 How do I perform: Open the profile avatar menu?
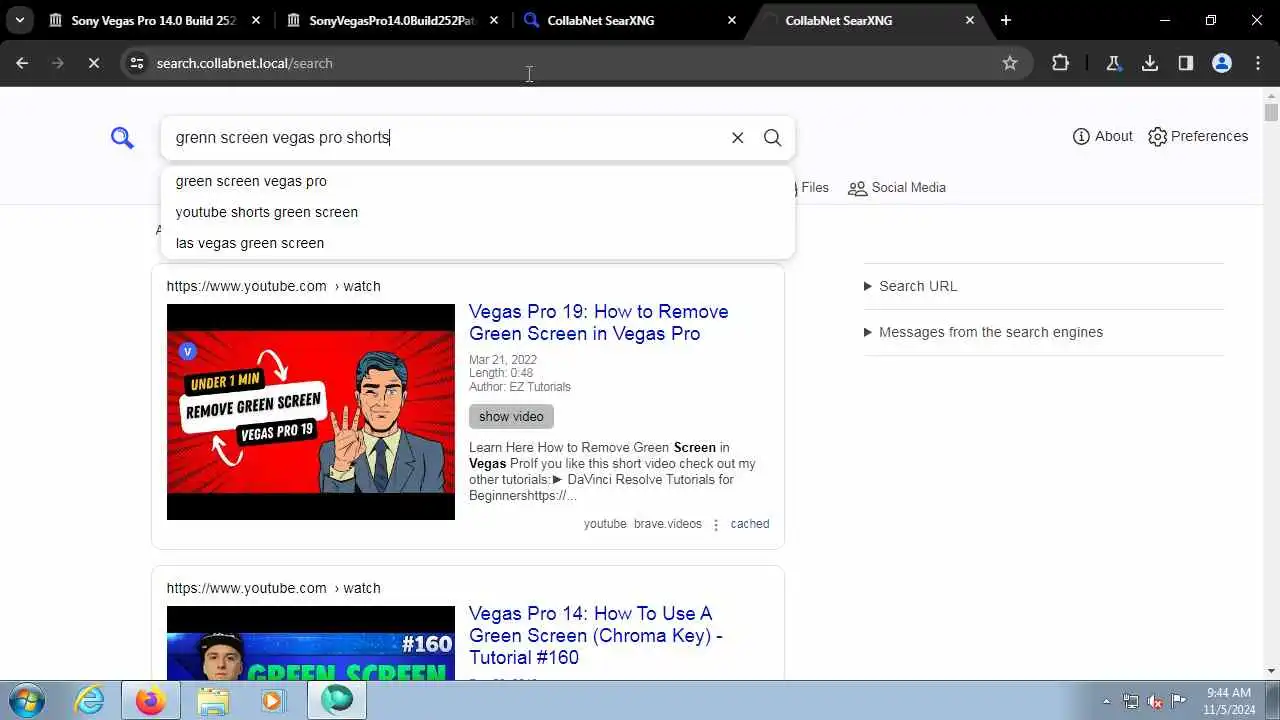click(1222, 63)
